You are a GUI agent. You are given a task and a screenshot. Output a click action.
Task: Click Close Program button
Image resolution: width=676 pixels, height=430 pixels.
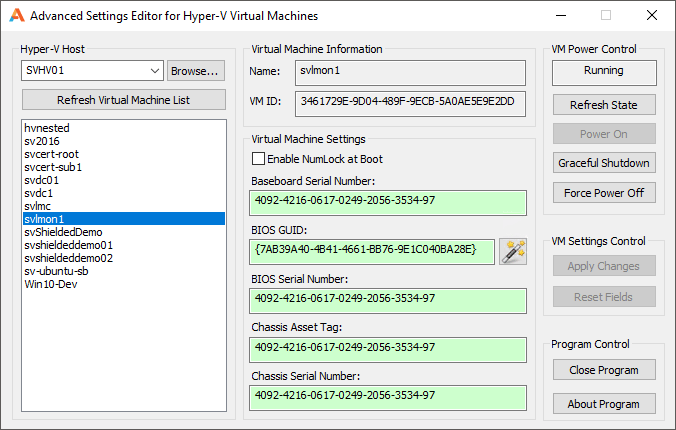click(x=604, y=370)
